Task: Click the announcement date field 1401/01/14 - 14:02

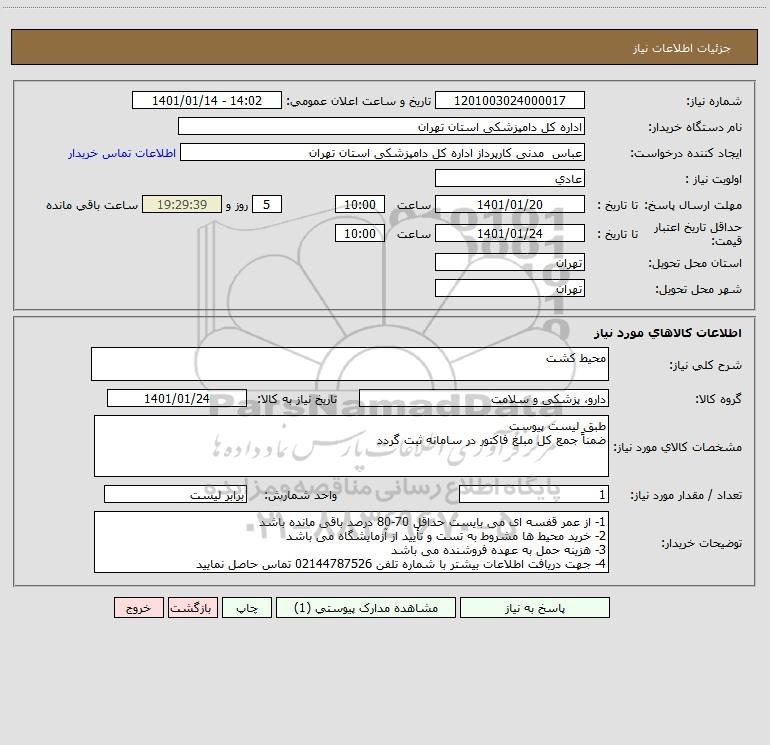Action: pyautogui.click(x=207, y=100)
